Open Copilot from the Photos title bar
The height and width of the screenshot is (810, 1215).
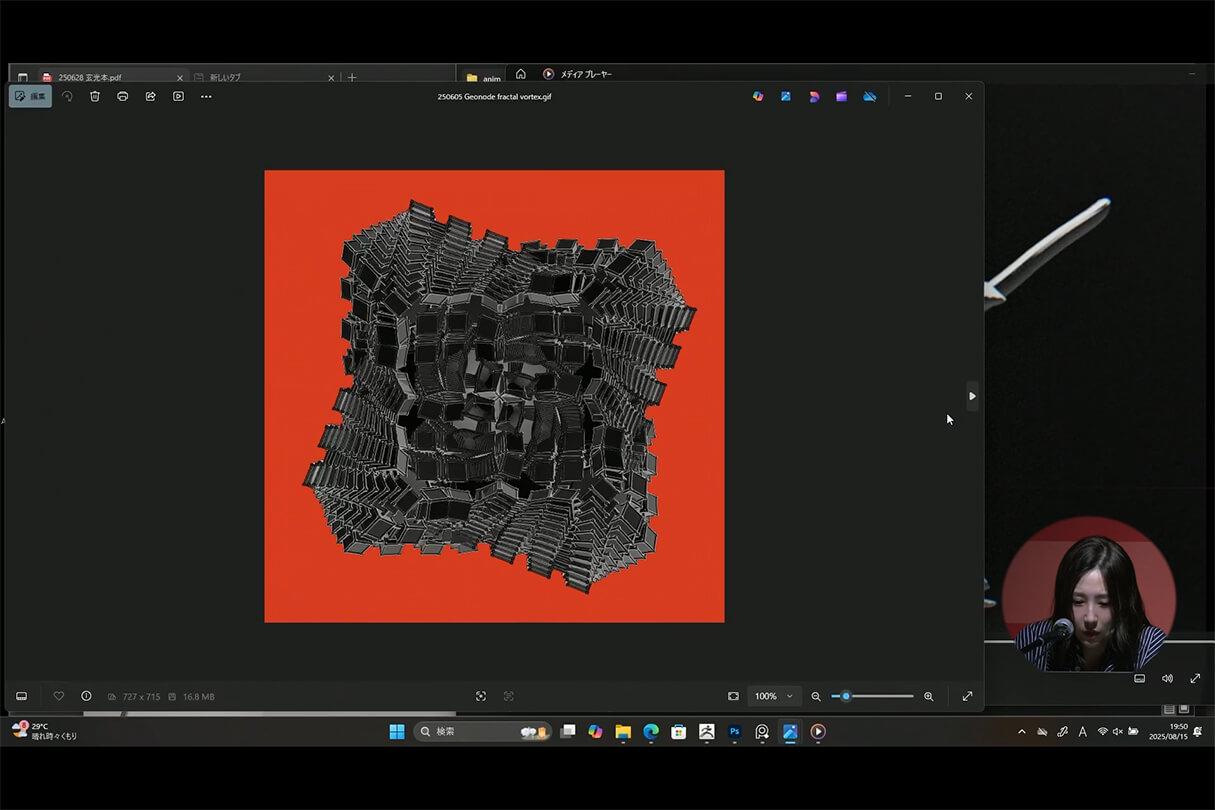pos(758,96)
